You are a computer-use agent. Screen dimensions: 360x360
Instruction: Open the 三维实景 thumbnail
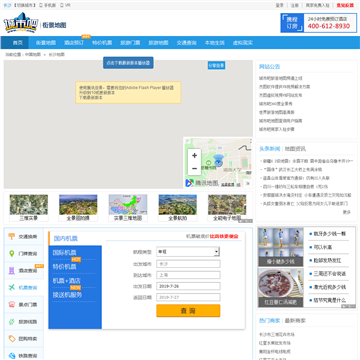pos(29,208)
